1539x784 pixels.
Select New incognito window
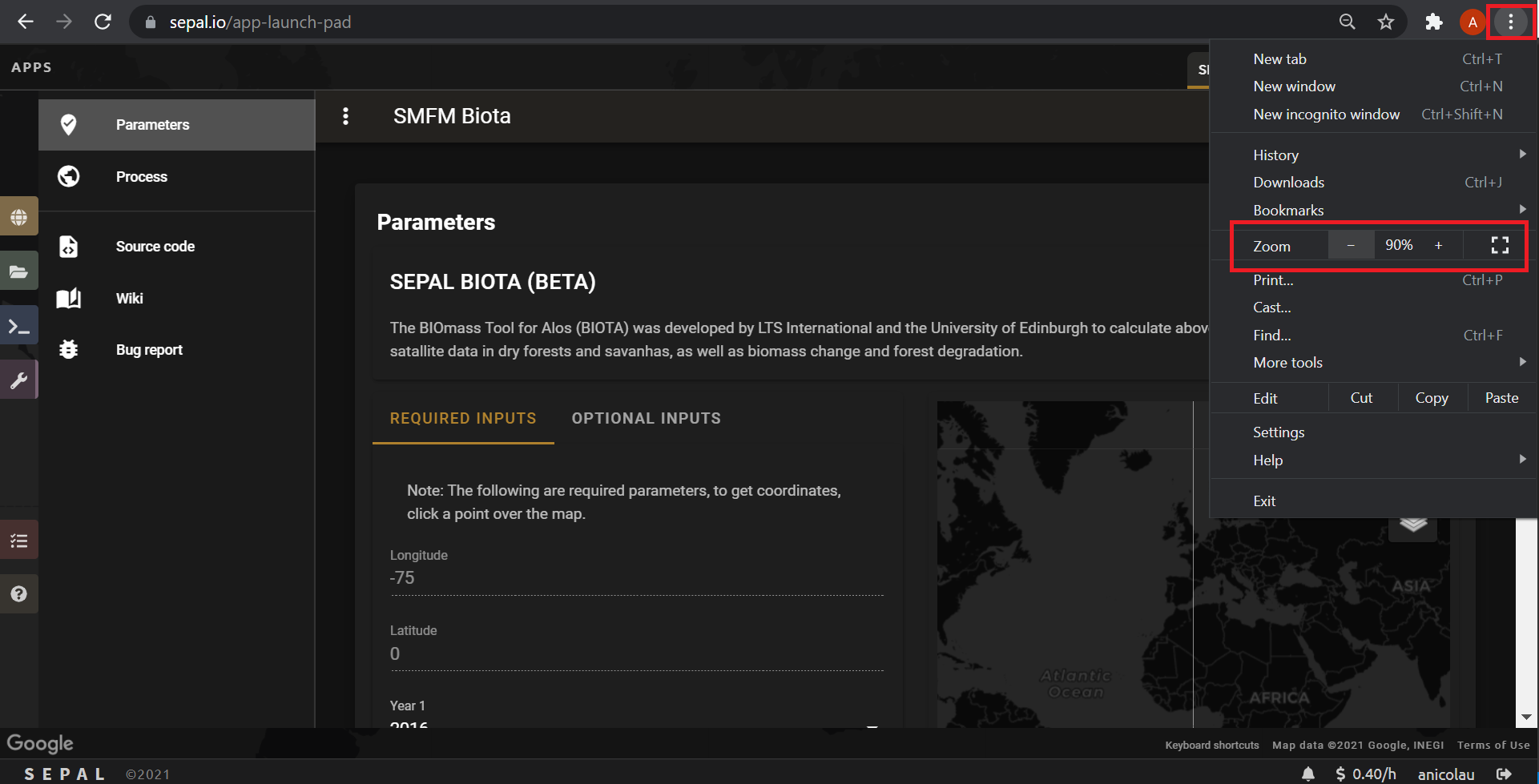click(1374, 115)
